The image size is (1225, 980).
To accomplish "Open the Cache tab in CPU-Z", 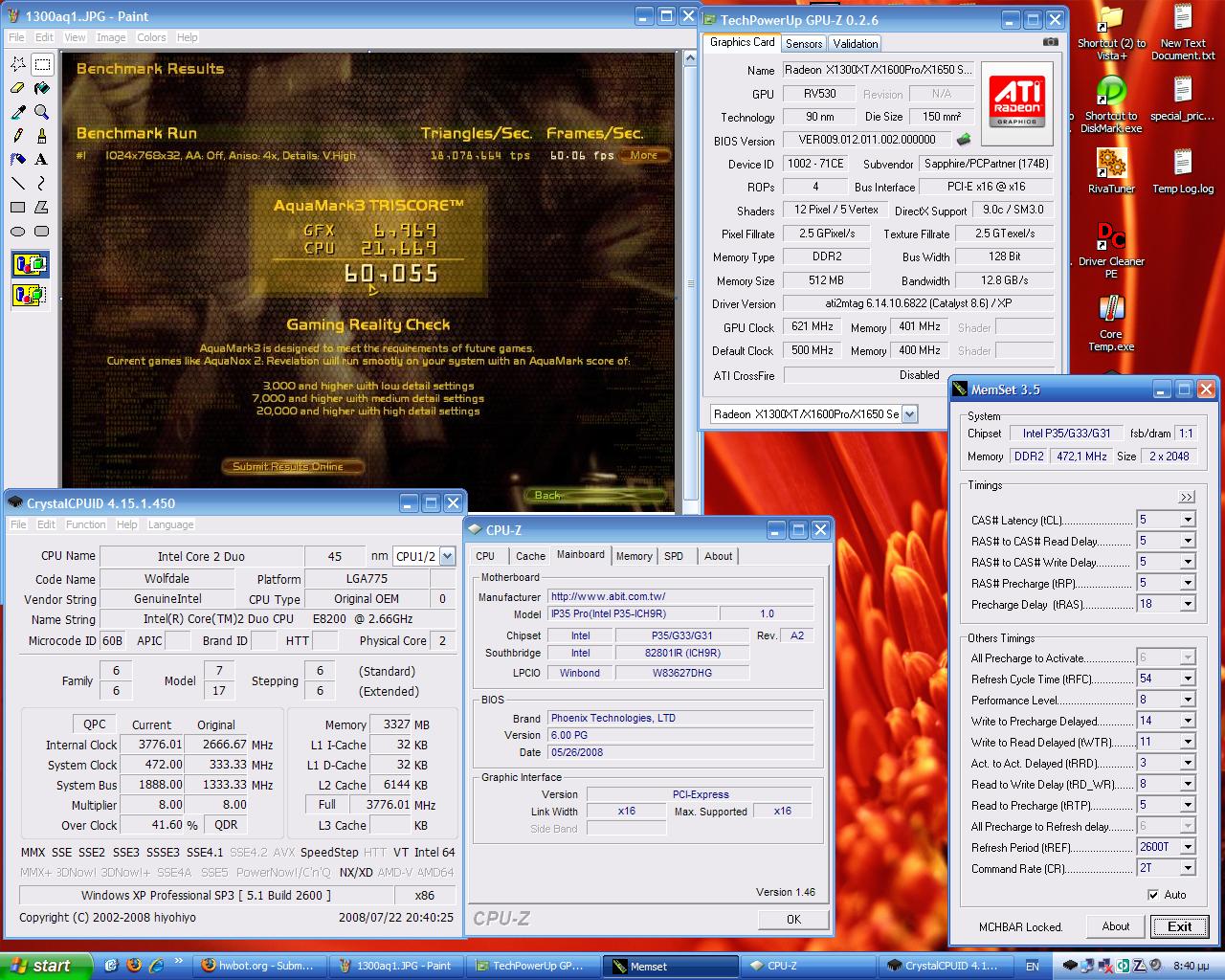I will coord(530,556).
